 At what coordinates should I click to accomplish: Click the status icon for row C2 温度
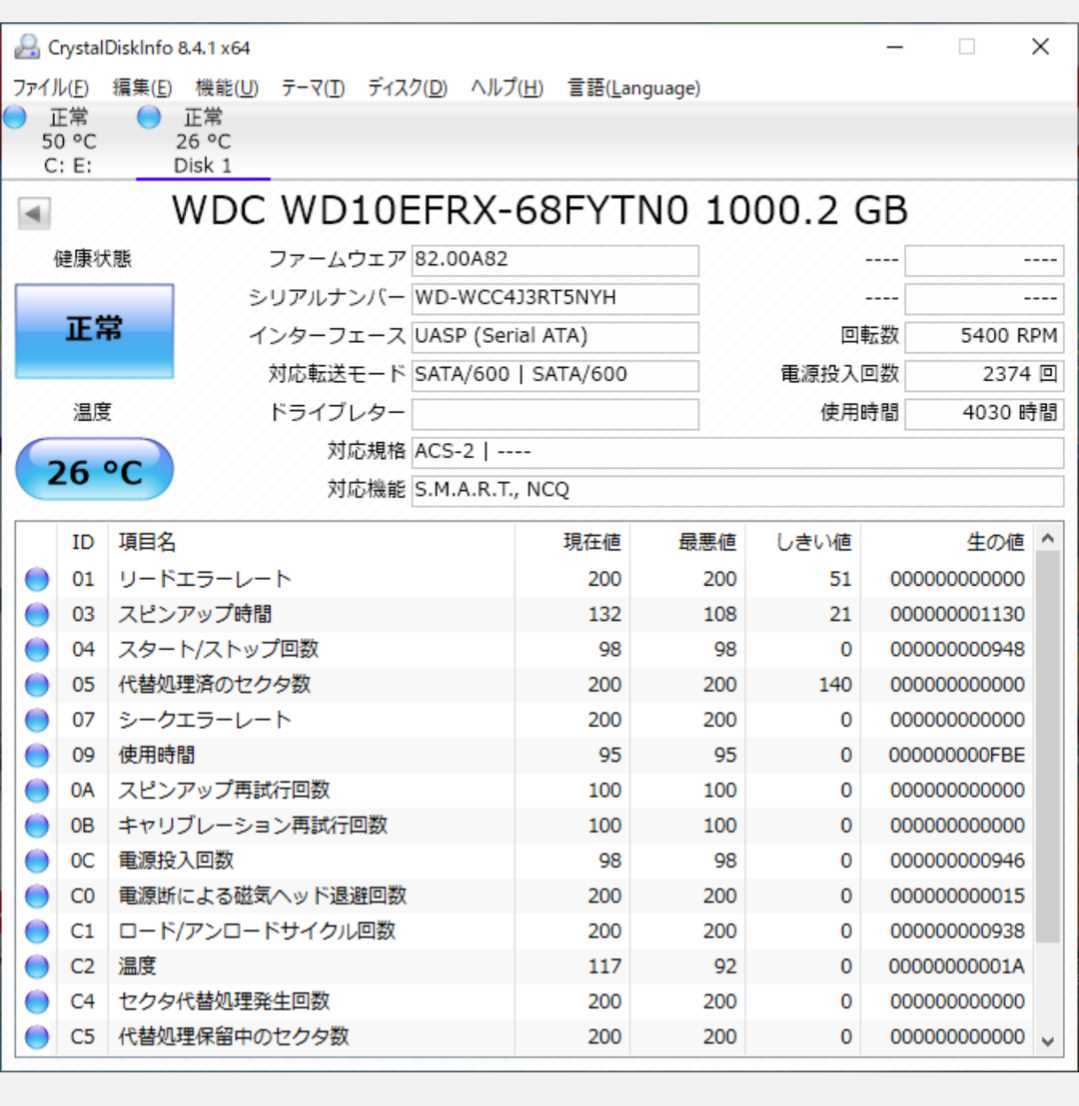tap(37, 966)
